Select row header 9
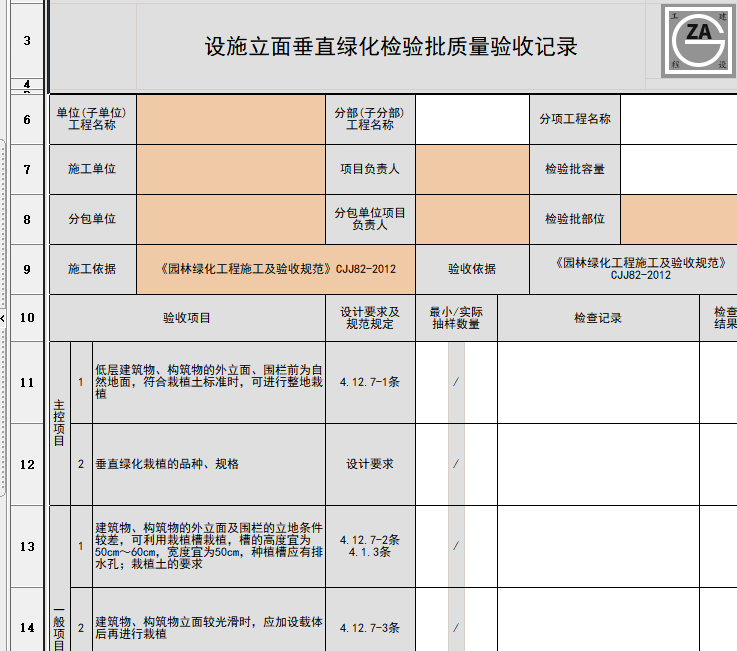The height and width of the screenshot is (651, 737). tap(27, 269)
